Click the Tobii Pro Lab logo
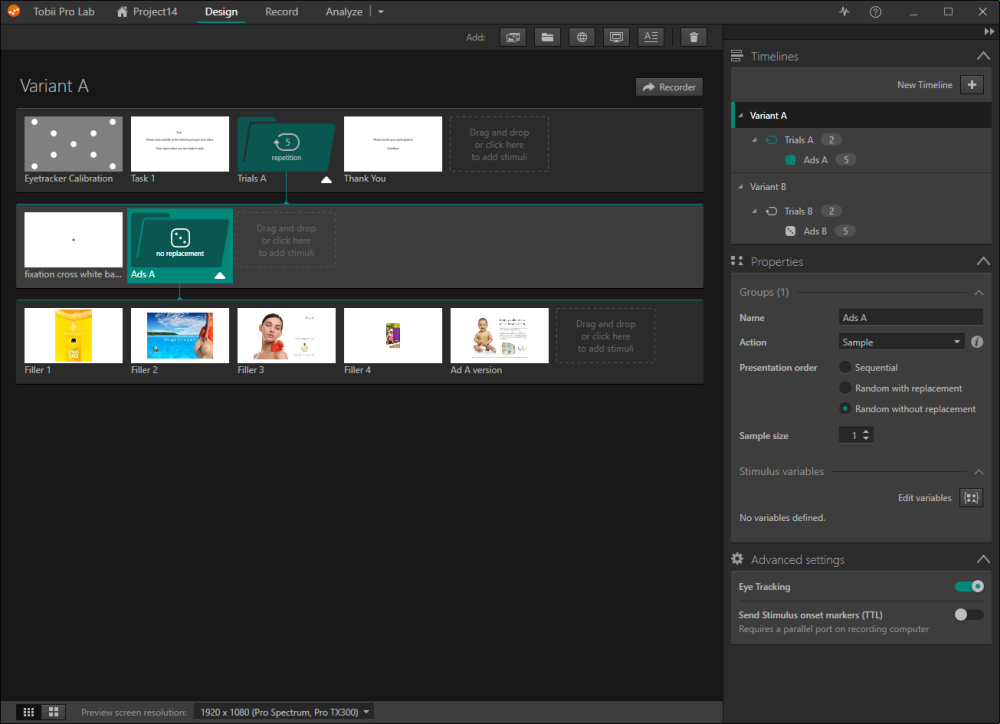Image resolution: width=1000 pixels, height=724 pixels. click(x=13, y=11)
